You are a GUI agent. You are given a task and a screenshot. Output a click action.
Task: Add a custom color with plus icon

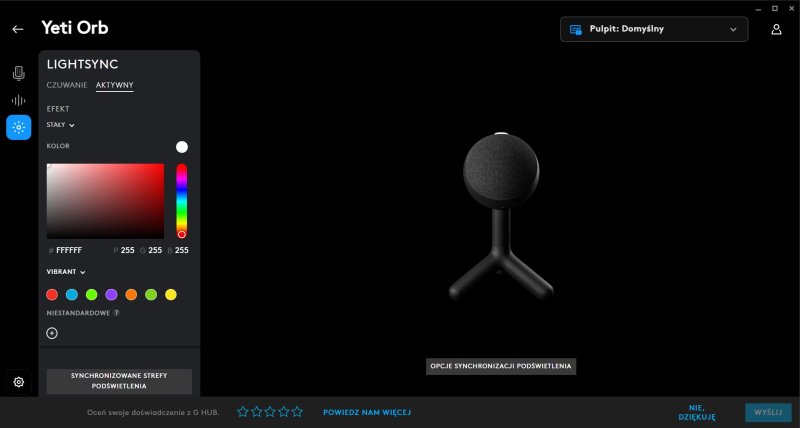52,333
